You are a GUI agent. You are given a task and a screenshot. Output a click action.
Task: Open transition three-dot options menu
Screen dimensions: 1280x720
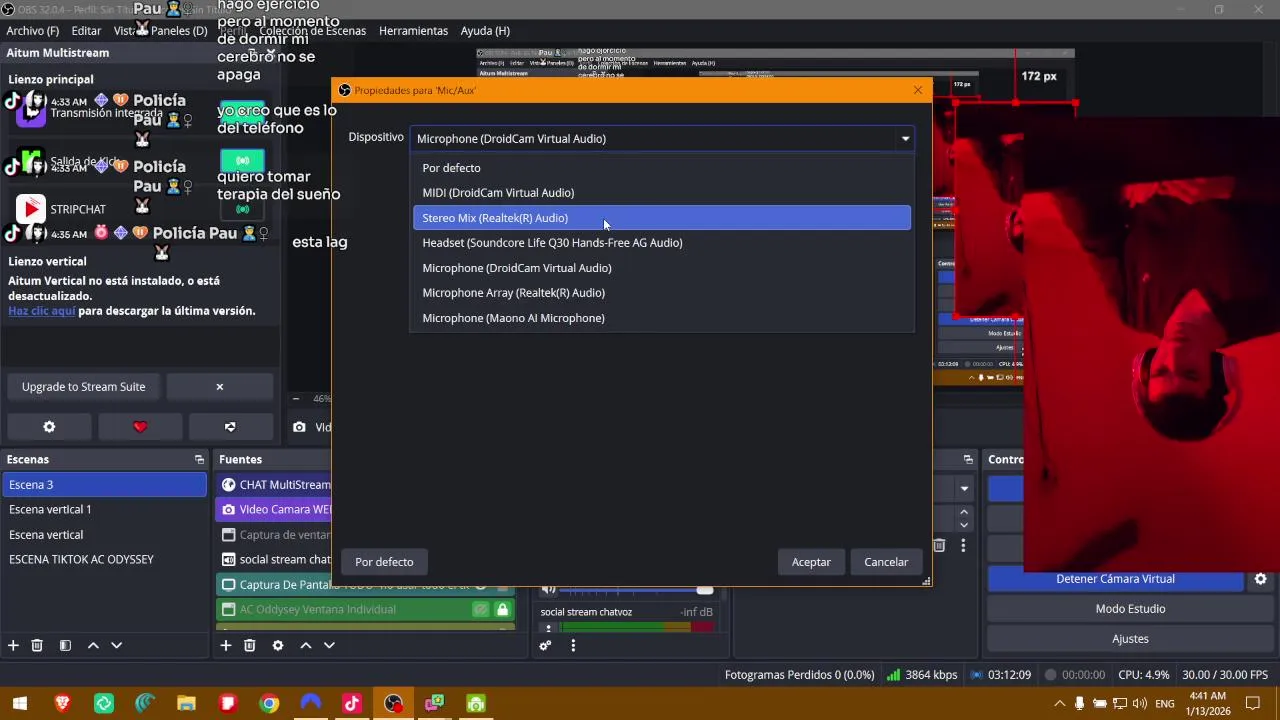[x=963, y=546]
